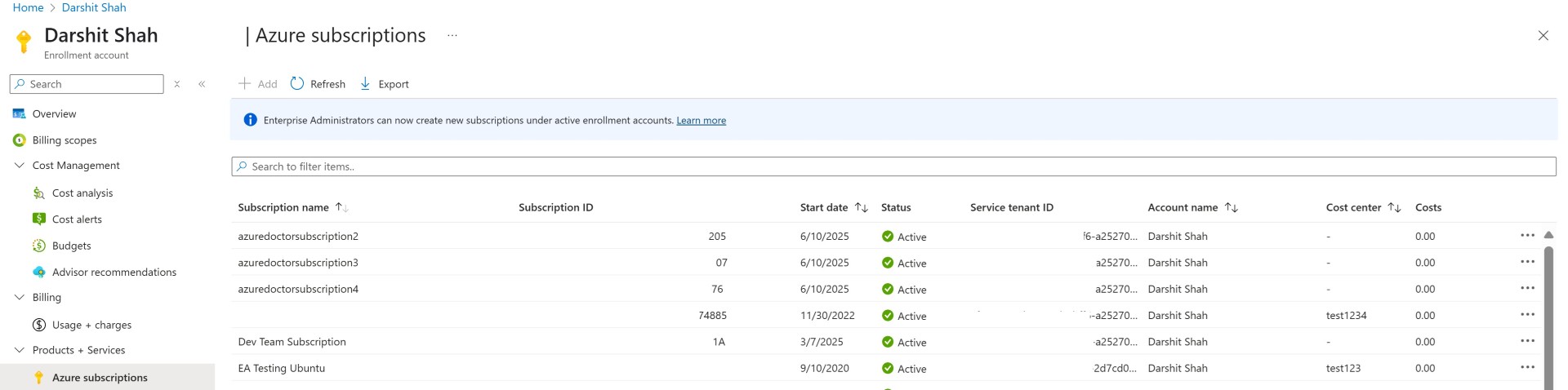Click the 74885 subscription ID cell

(712, 315)
